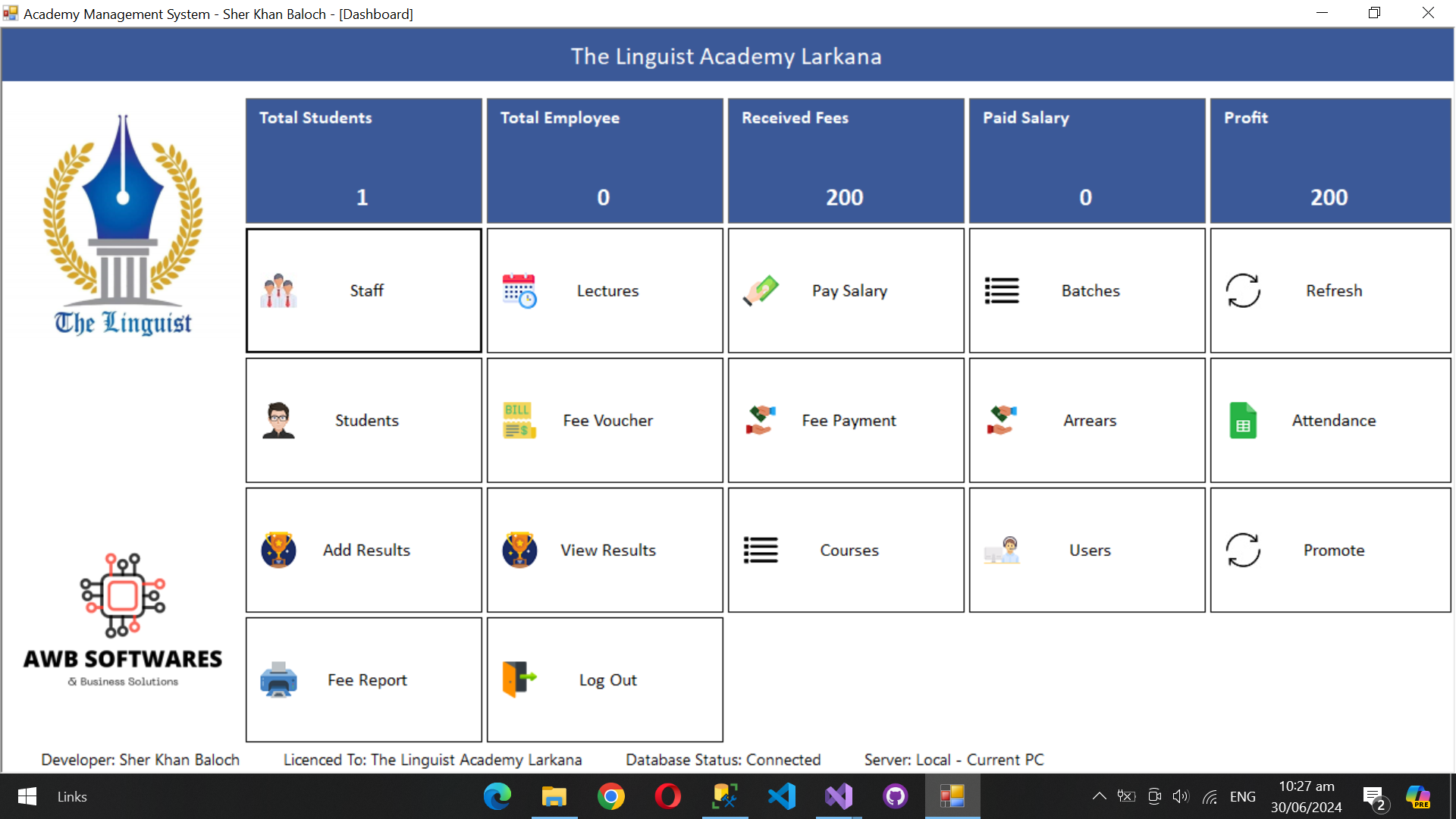Open the Add Results screen
The image size is (1456, 819).
364,550
